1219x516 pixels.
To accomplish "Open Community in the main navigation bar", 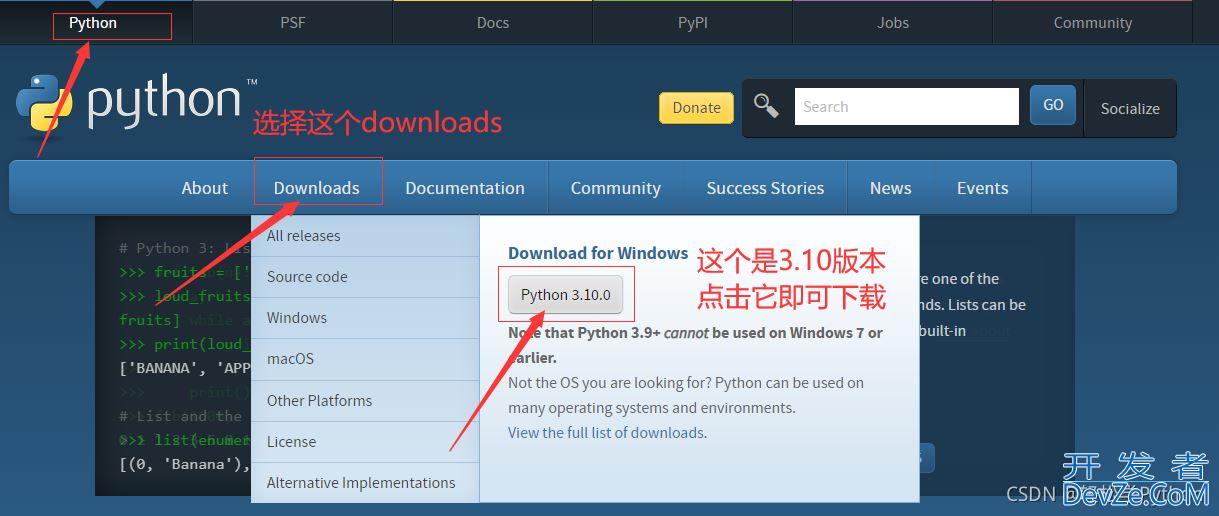I will (616, 188).
